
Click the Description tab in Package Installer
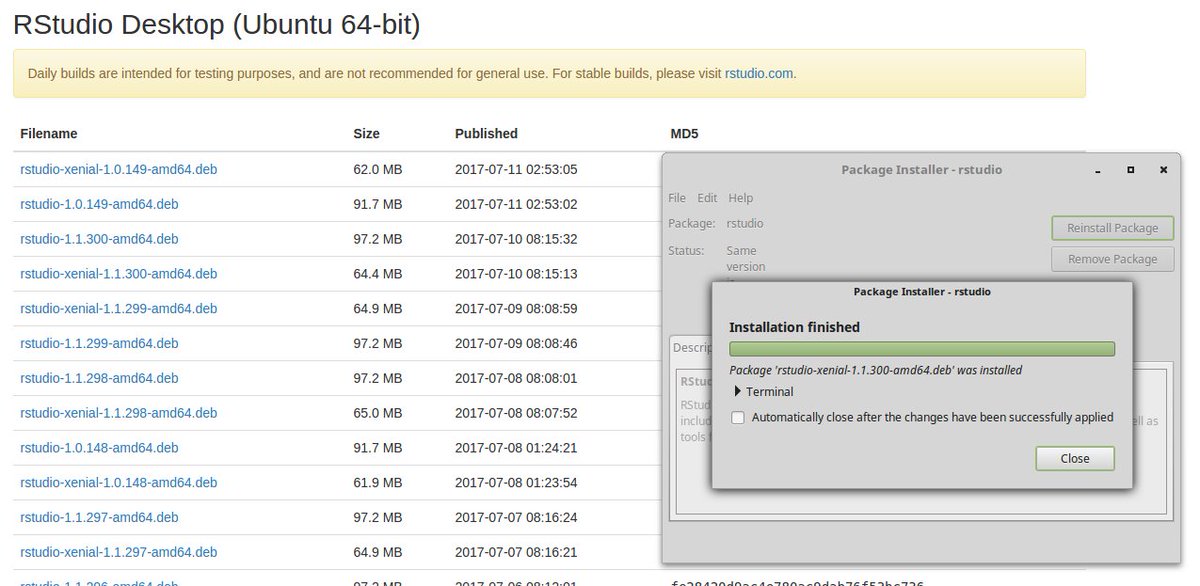tap(690, 348)
